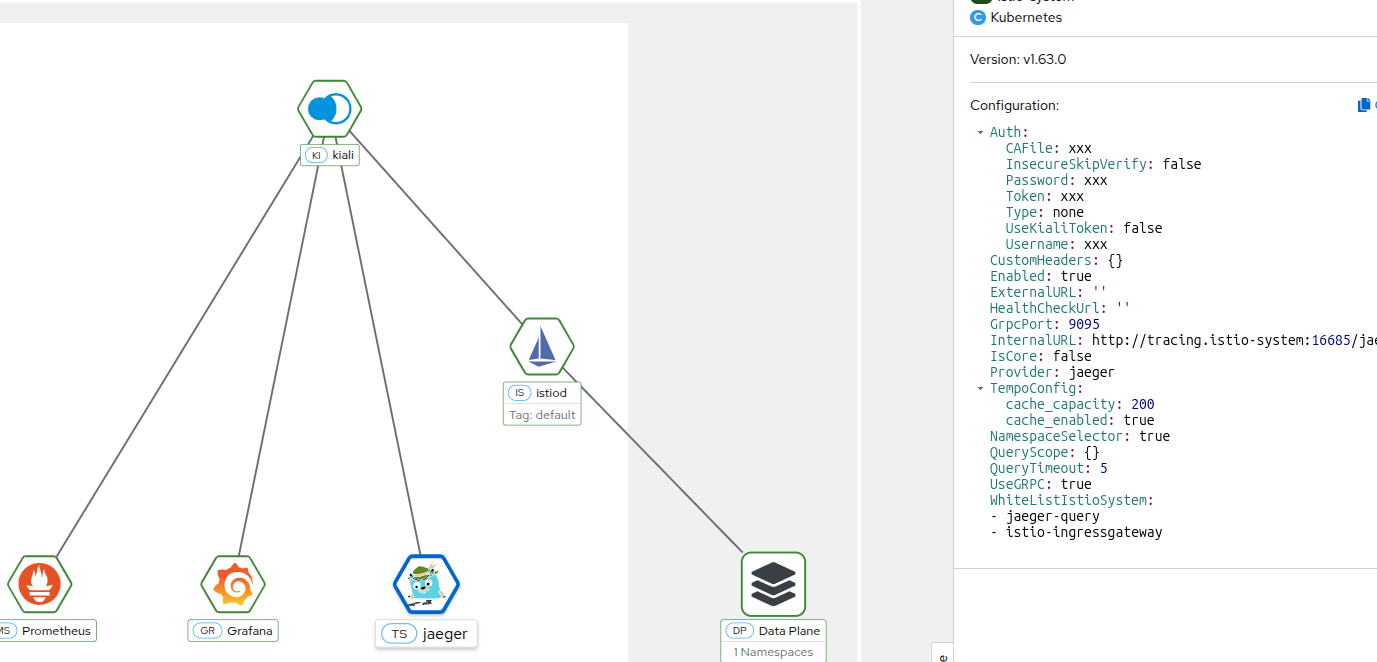This screenshot has height=662, width=1377.
Task: Click the InternalURL tracing address line
Action: point(1183,340)
